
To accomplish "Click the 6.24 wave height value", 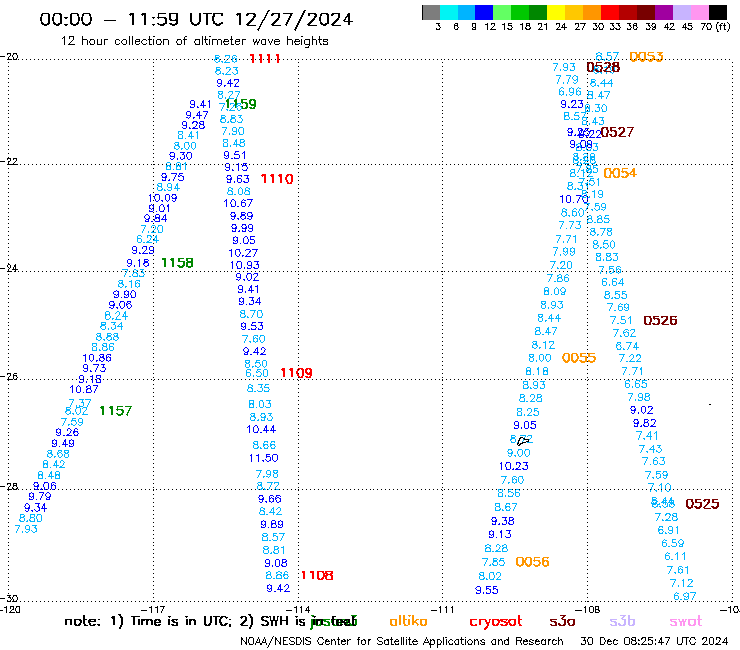I will point(148,239).
